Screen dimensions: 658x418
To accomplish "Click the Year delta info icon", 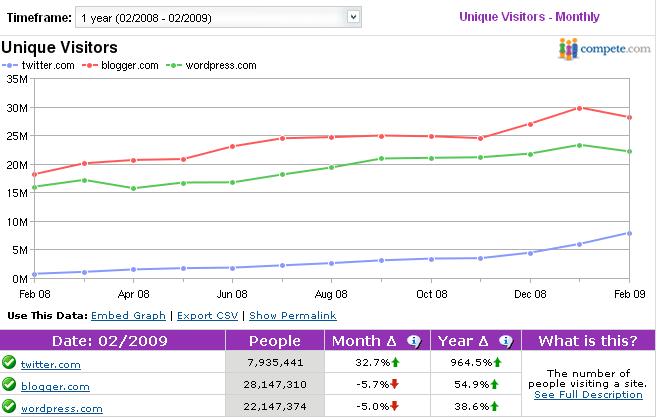I will [x=506, y=341].
